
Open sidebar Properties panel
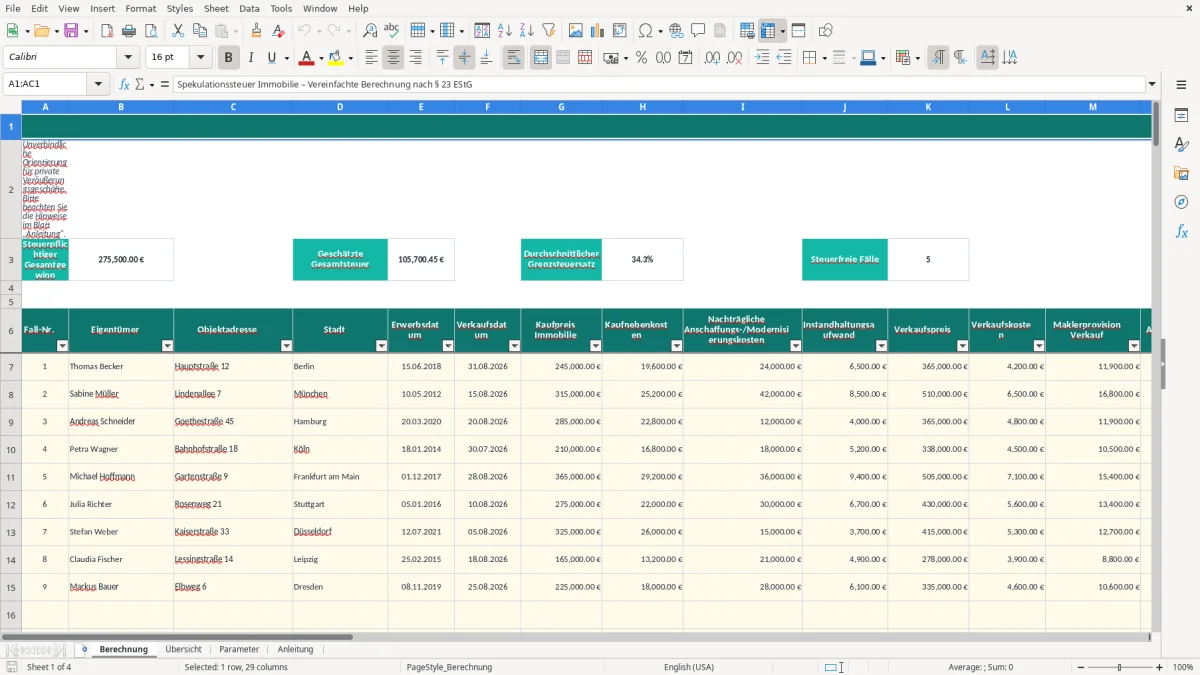point(1181,116)
